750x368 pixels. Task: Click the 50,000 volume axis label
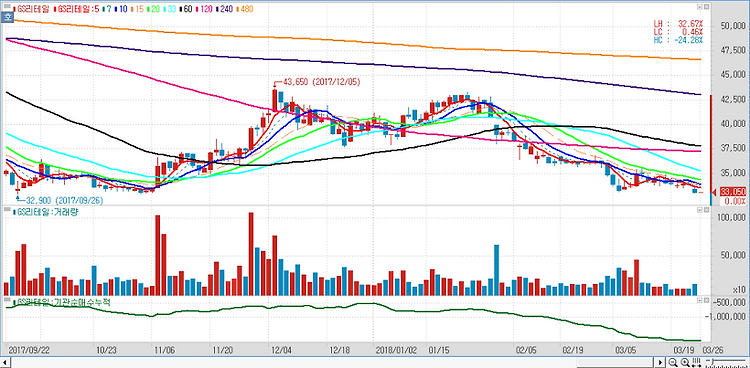(x=733, y=256)
